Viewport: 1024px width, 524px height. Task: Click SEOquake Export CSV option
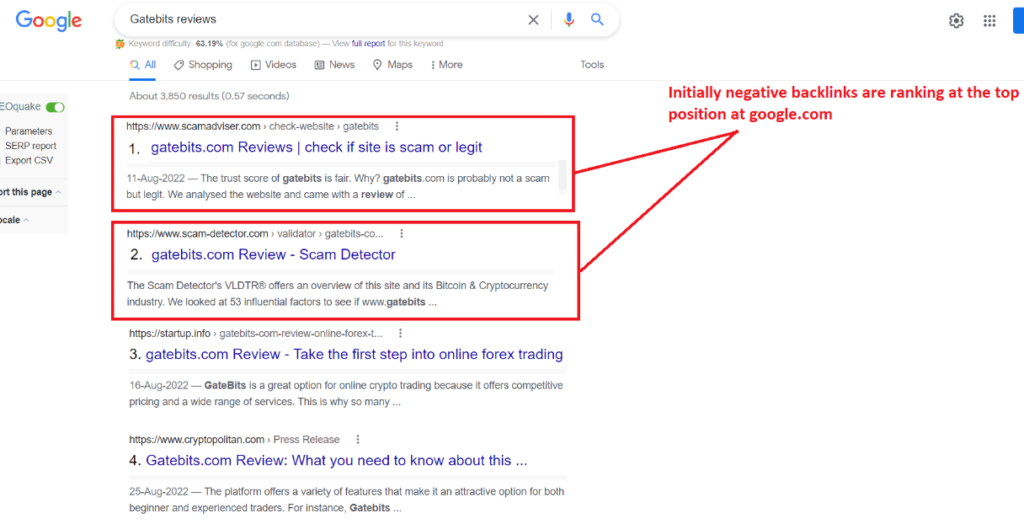(29, 160)
